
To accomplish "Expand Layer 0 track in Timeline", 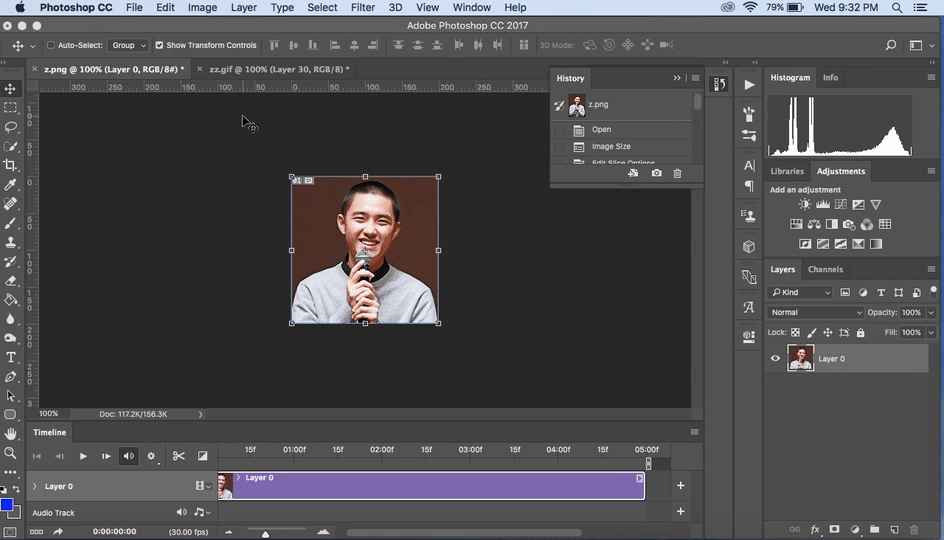I will click(35, 486).
